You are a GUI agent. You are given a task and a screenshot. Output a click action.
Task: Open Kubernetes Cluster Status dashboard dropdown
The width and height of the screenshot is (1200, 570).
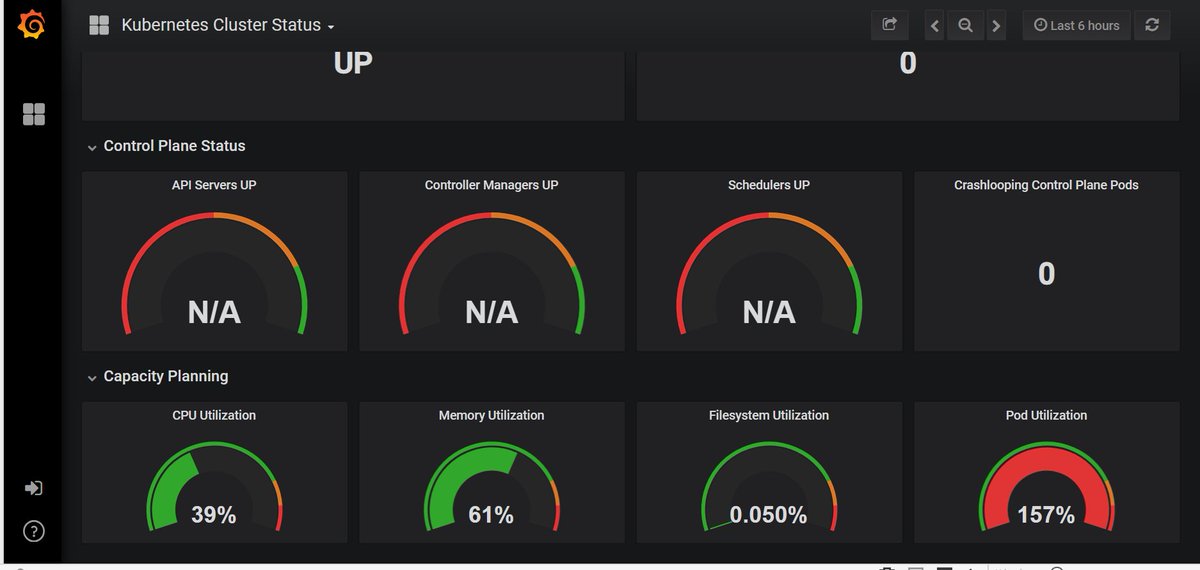pyautogui.click(x=228, y=25)
